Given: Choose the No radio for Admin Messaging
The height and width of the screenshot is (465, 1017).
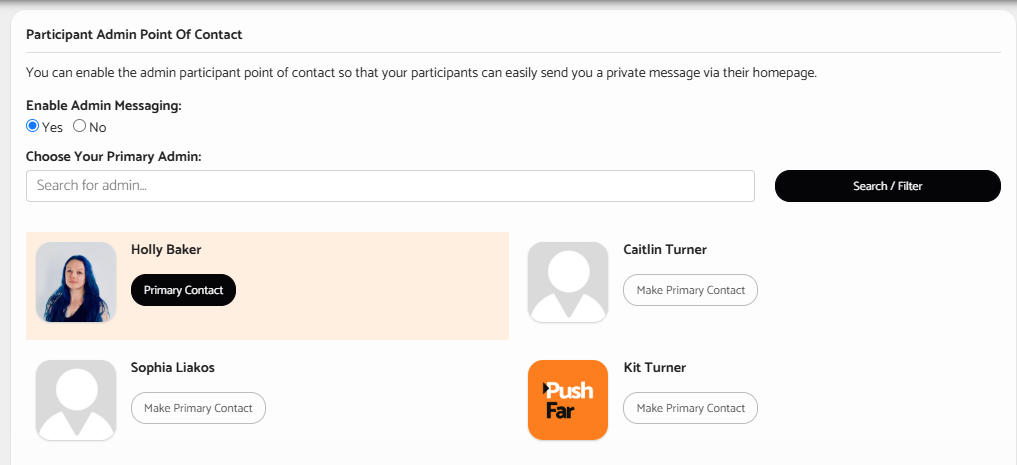Looking at the screenshot, I should pyautogui.click(x=79, y=126).
